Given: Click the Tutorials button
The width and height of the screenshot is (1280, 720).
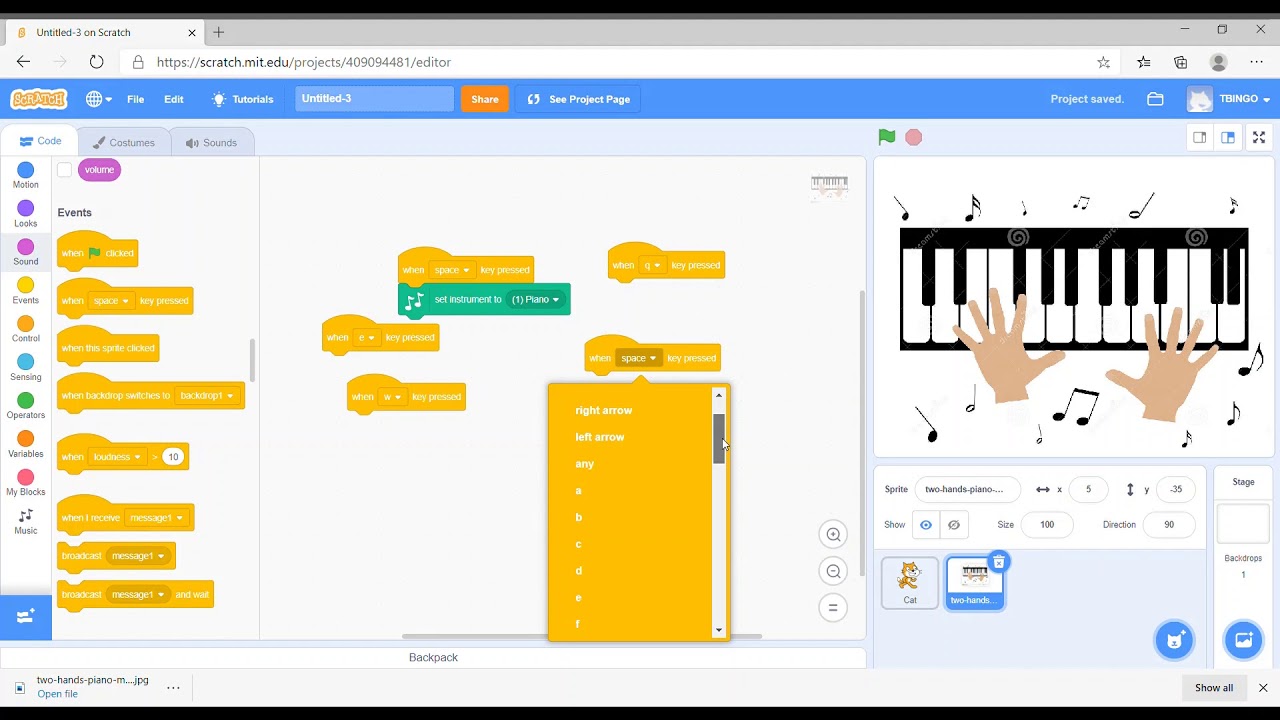Looking at the screenshot, I should point(242,99).
